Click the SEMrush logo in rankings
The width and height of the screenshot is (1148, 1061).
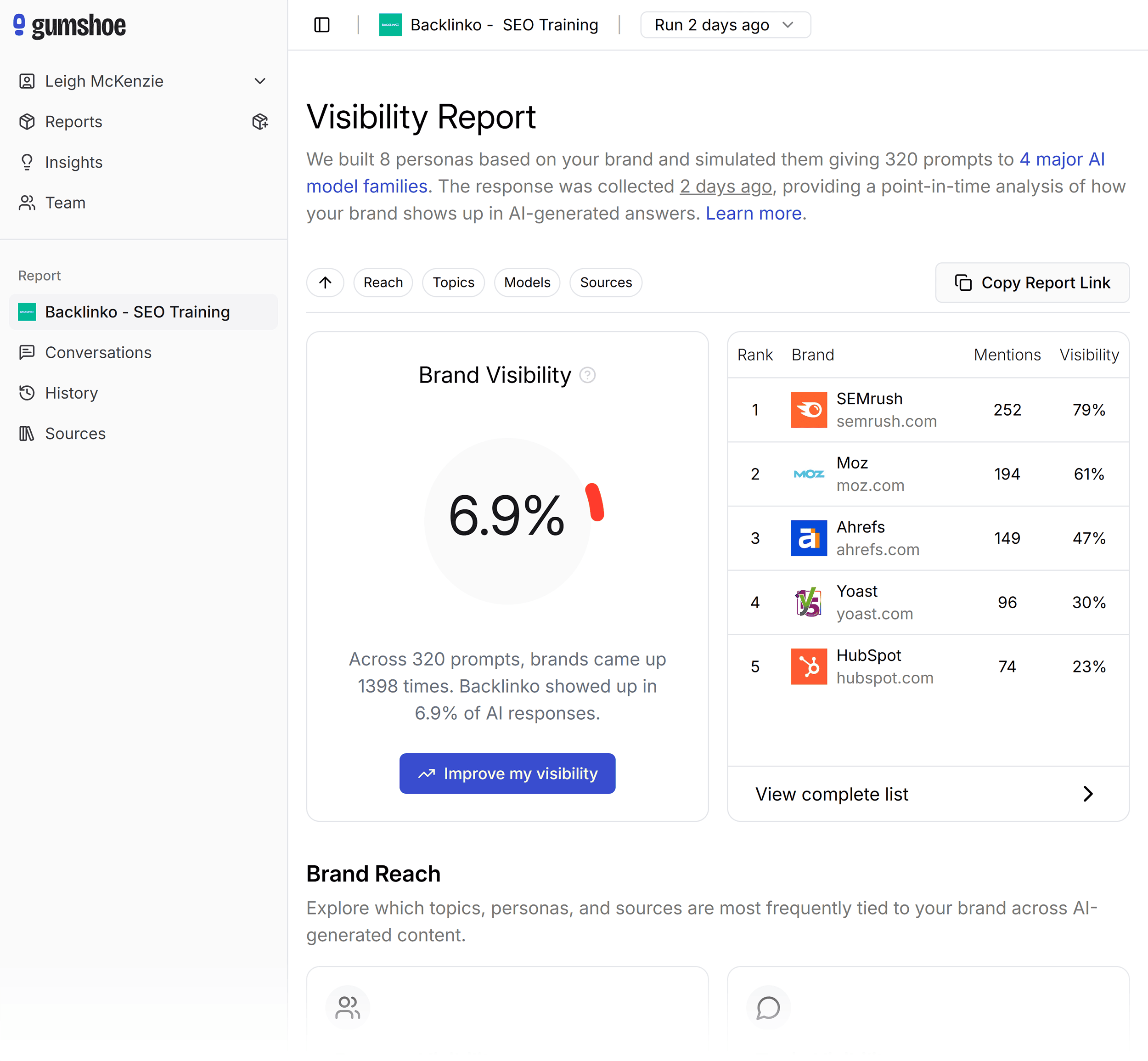pos(809,410)
